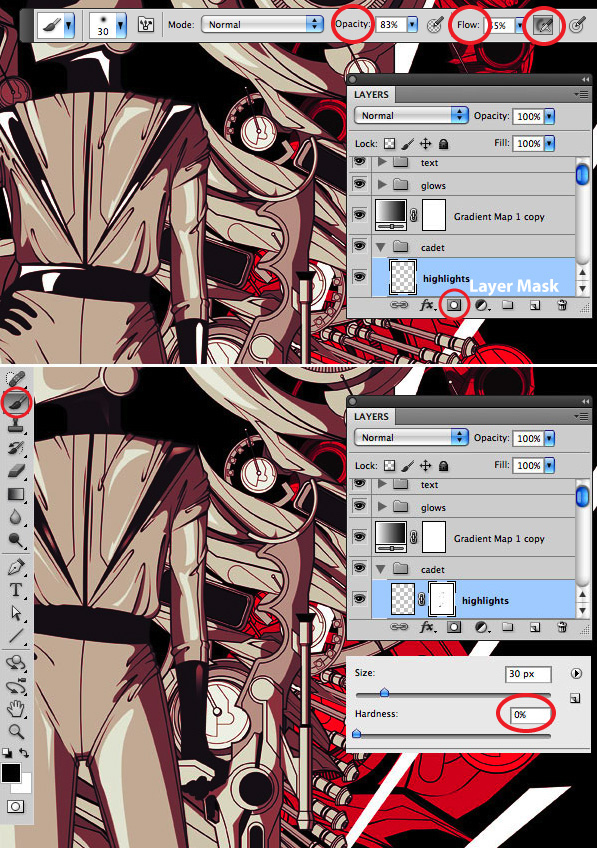Click the brush Size slider handle

[384, 692]
